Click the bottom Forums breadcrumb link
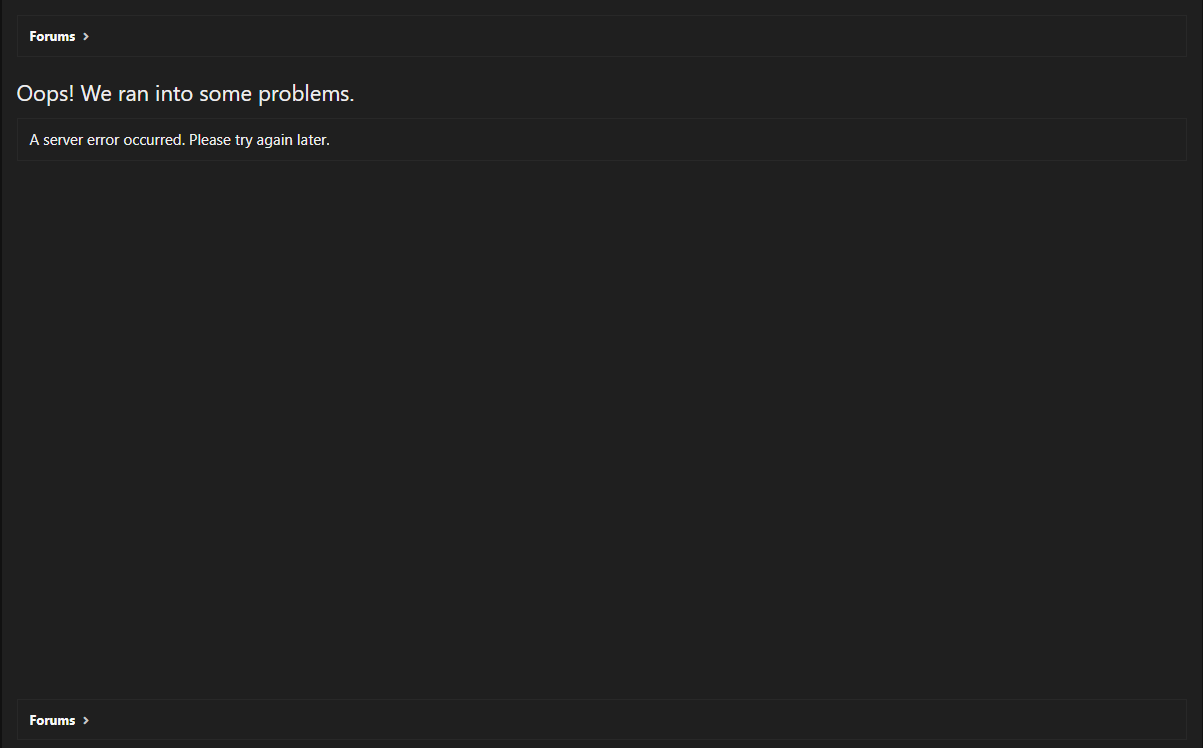Image resolution: width=1203 pixels, height=748 pixels. tap(52, 720)
